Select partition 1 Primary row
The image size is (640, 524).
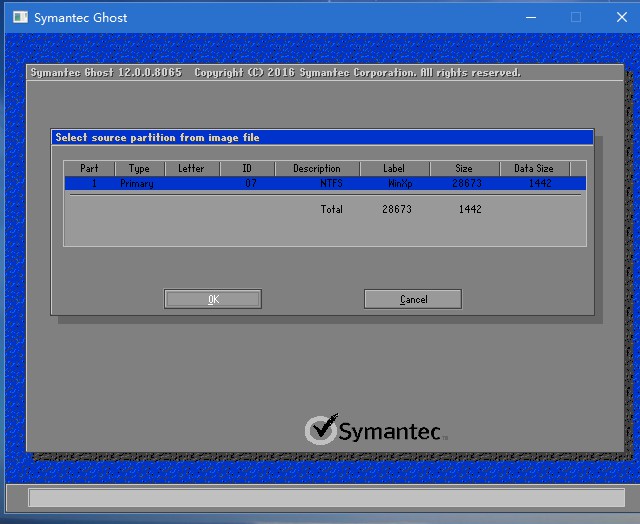point(137,184)
